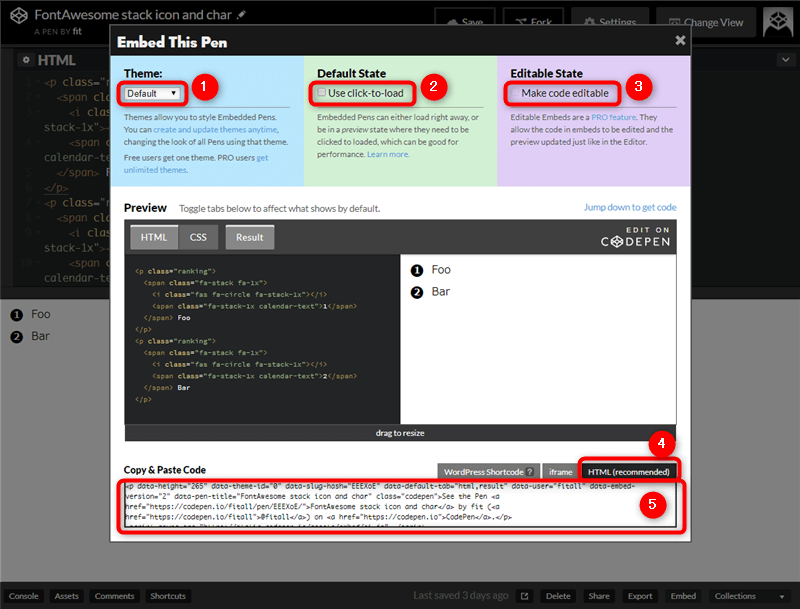Click the CodePen logo in header
Screen dimensions: 800x609
point(16,21)
